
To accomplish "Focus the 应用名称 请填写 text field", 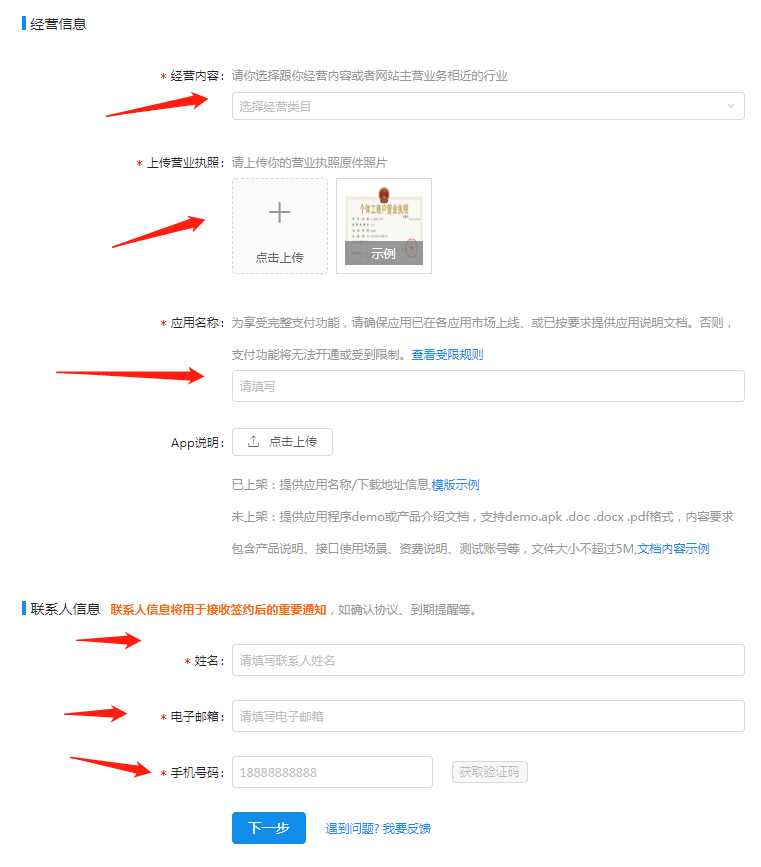I will [x=488, y=386].
